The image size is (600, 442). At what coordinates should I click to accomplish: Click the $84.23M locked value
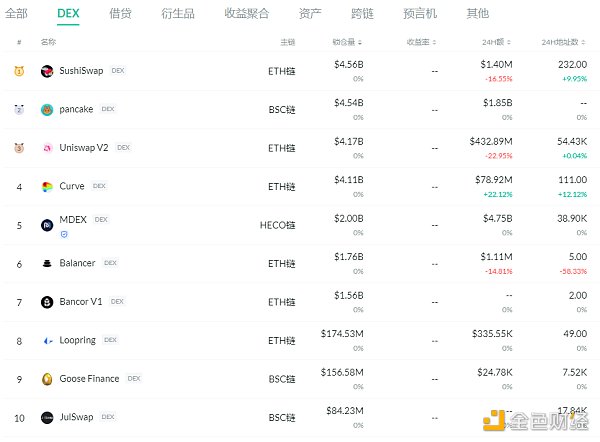click(x=345, y=411)
